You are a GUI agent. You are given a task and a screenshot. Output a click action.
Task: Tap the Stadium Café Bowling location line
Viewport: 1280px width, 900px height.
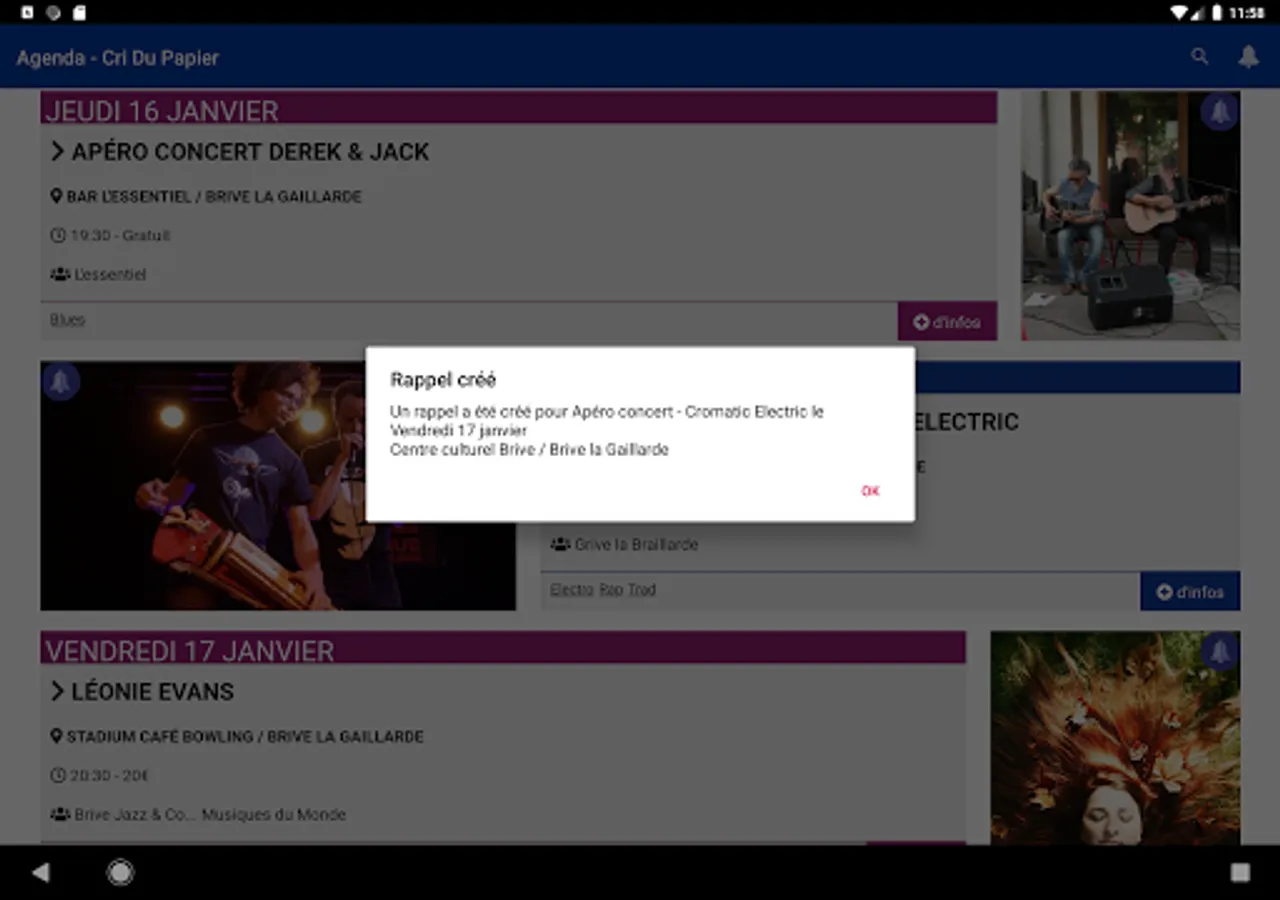coord(237,737)
